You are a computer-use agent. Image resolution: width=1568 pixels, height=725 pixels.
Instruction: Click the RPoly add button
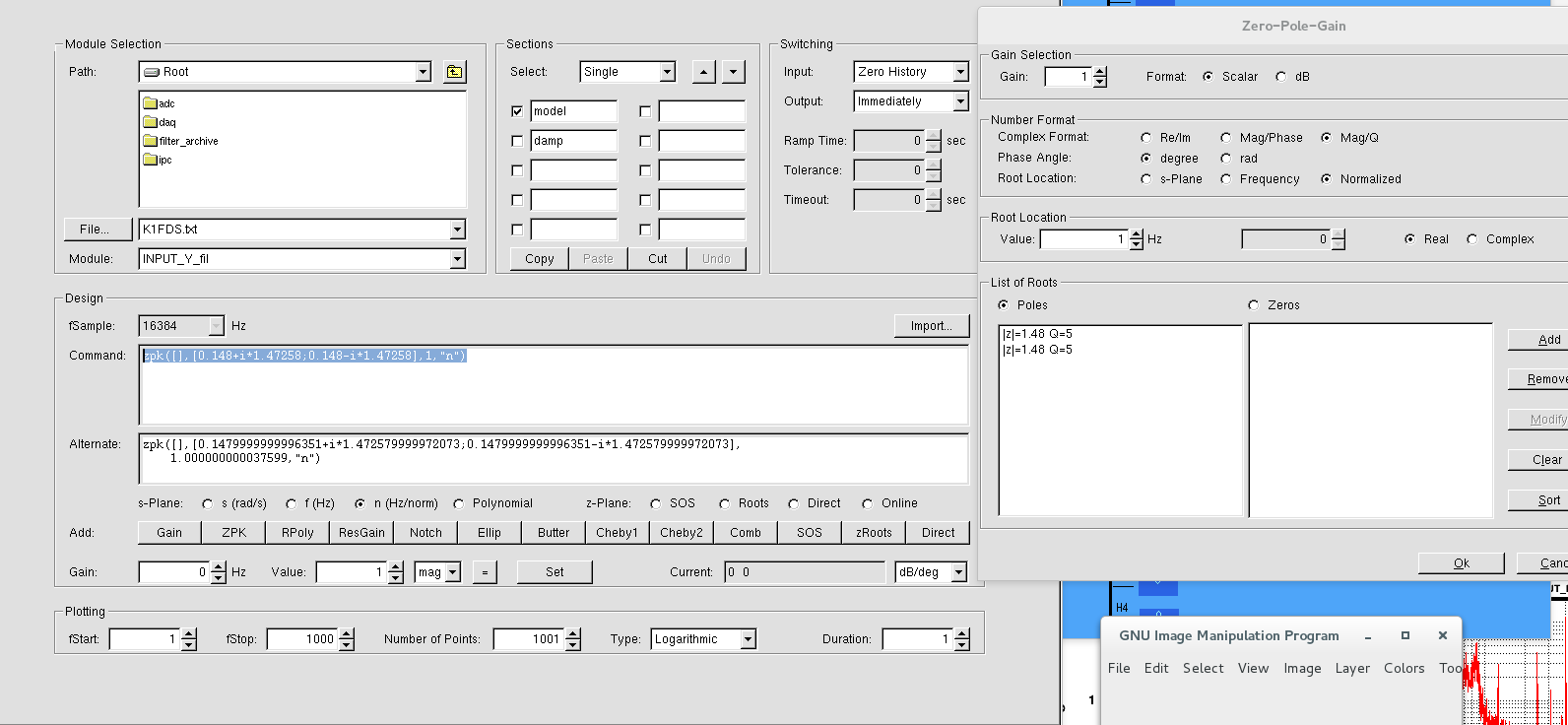pyautogui.click(x=297, y=533)
